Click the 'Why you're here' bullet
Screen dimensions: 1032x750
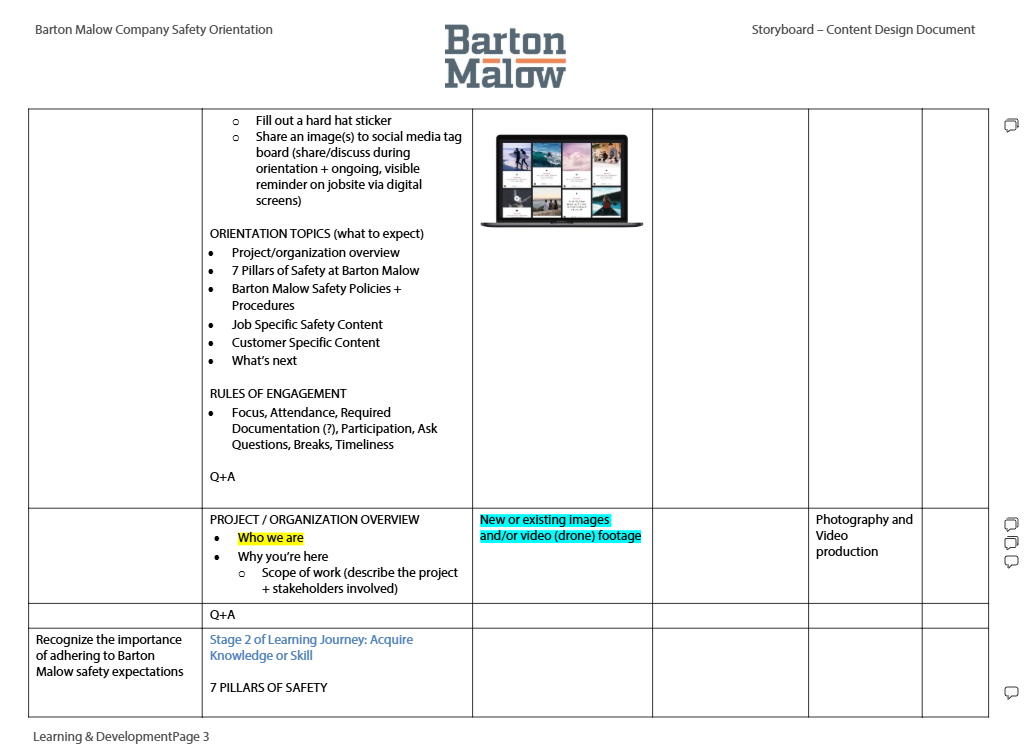point(282,557)
